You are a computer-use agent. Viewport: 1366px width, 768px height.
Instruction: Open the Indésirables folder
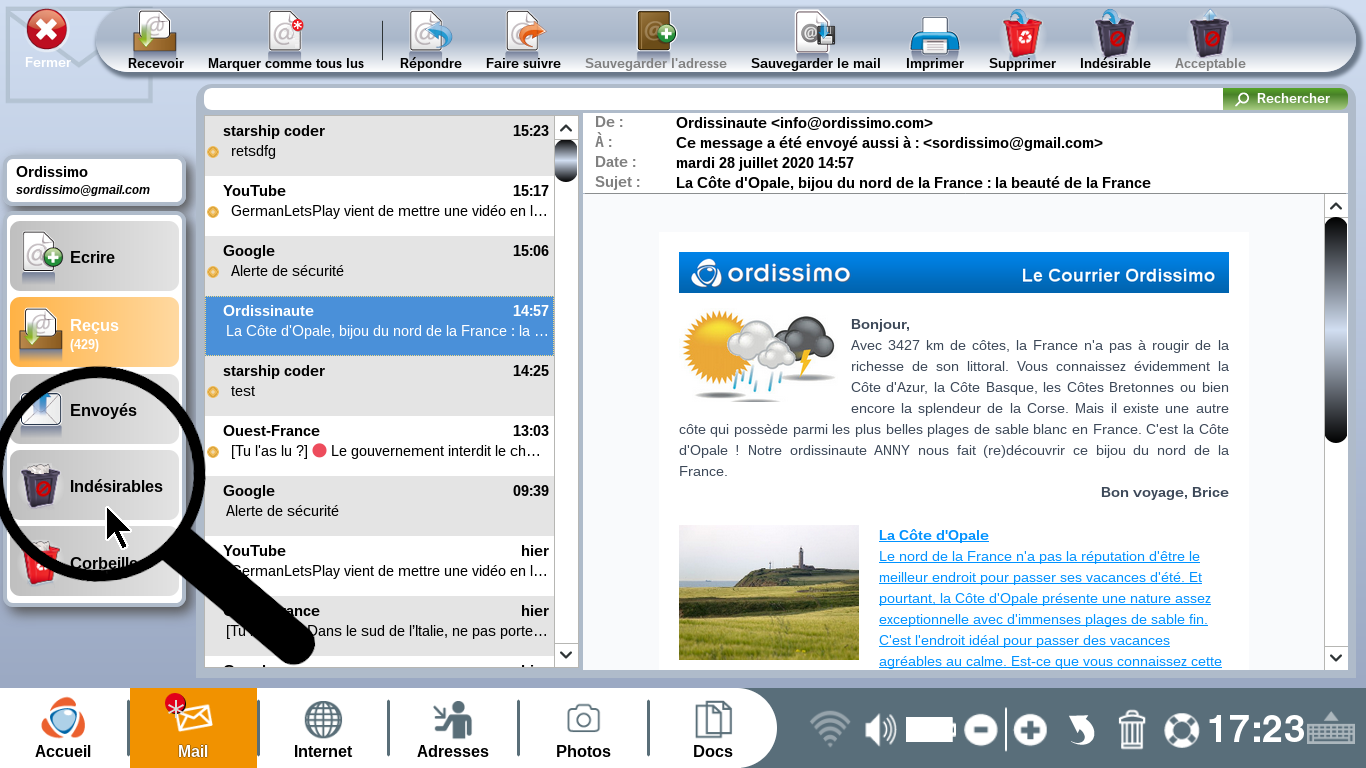(94, 485)
